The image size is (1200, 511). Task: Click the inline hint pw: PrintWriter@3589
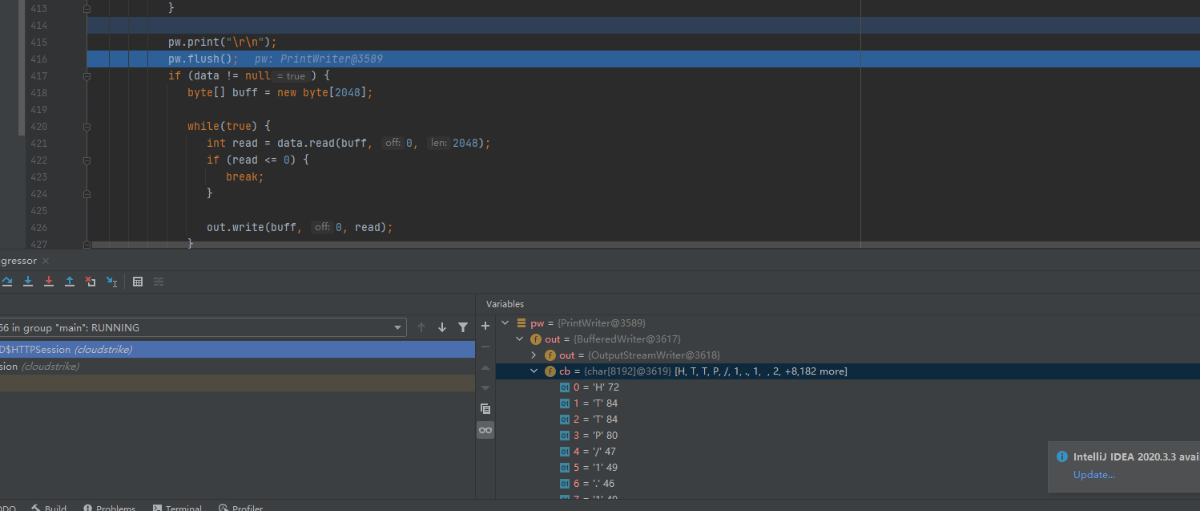pyautogui.click(x=318, y=59)
